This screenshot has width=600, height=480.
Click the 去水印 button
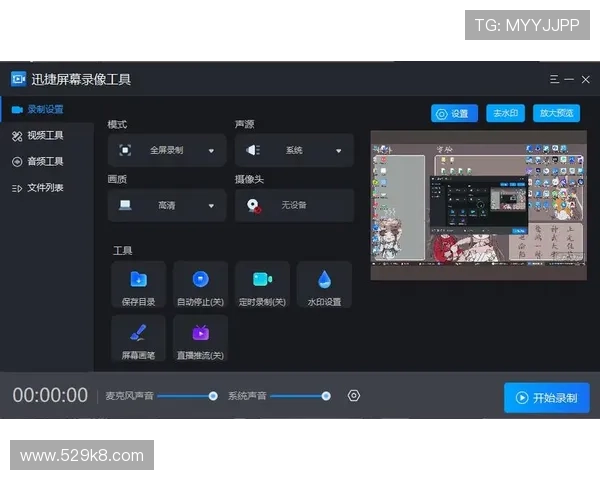tap(505, 113)
